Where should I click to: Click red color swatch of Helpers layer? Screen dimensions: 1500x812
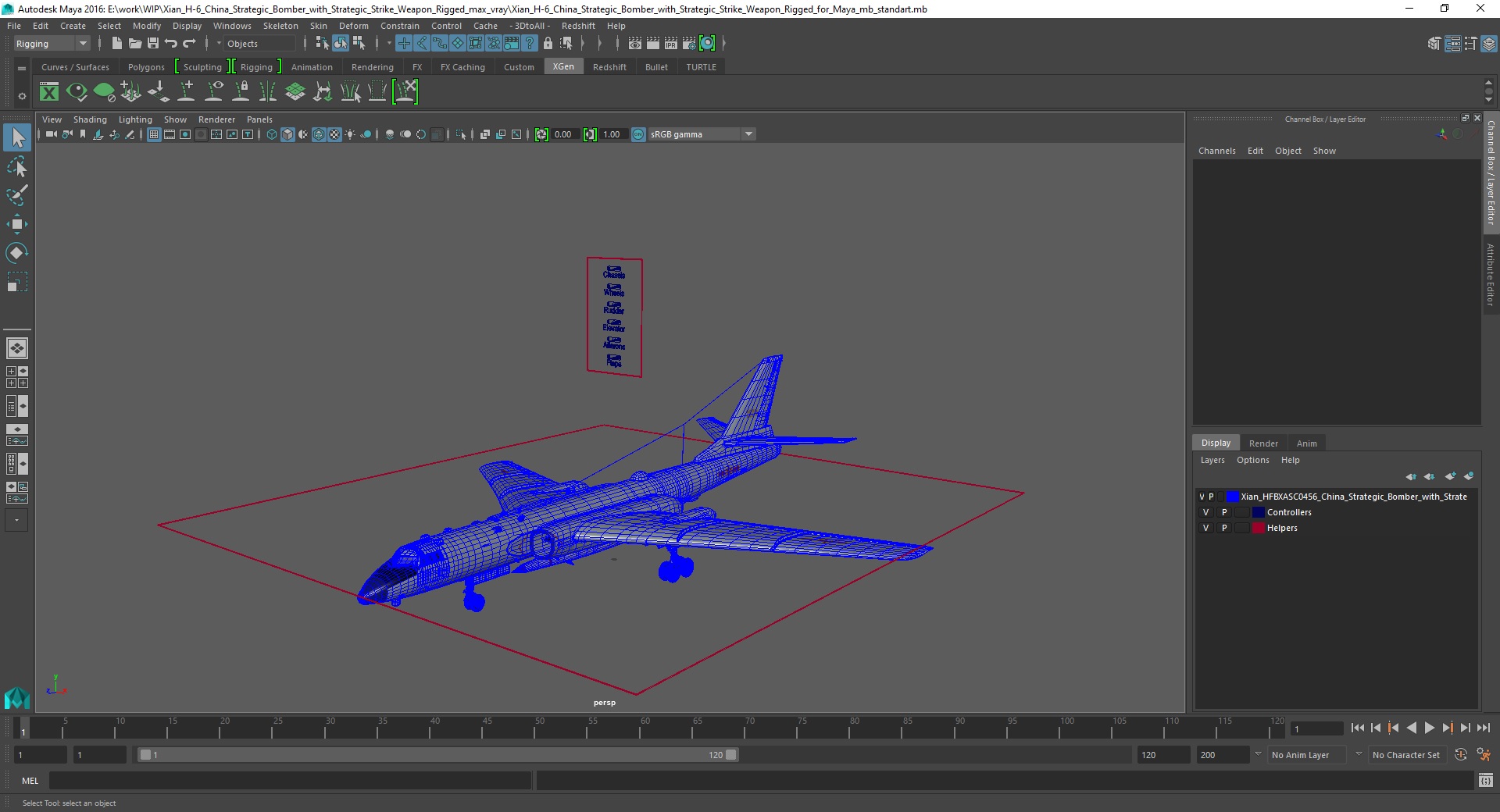pos(1258,528)
